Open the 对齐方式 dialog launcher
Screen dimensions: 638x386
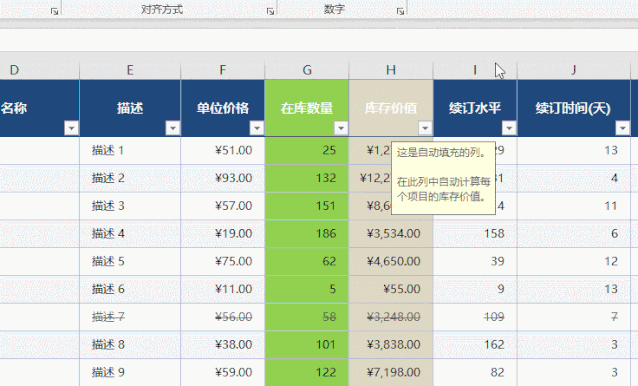(270, 11)
